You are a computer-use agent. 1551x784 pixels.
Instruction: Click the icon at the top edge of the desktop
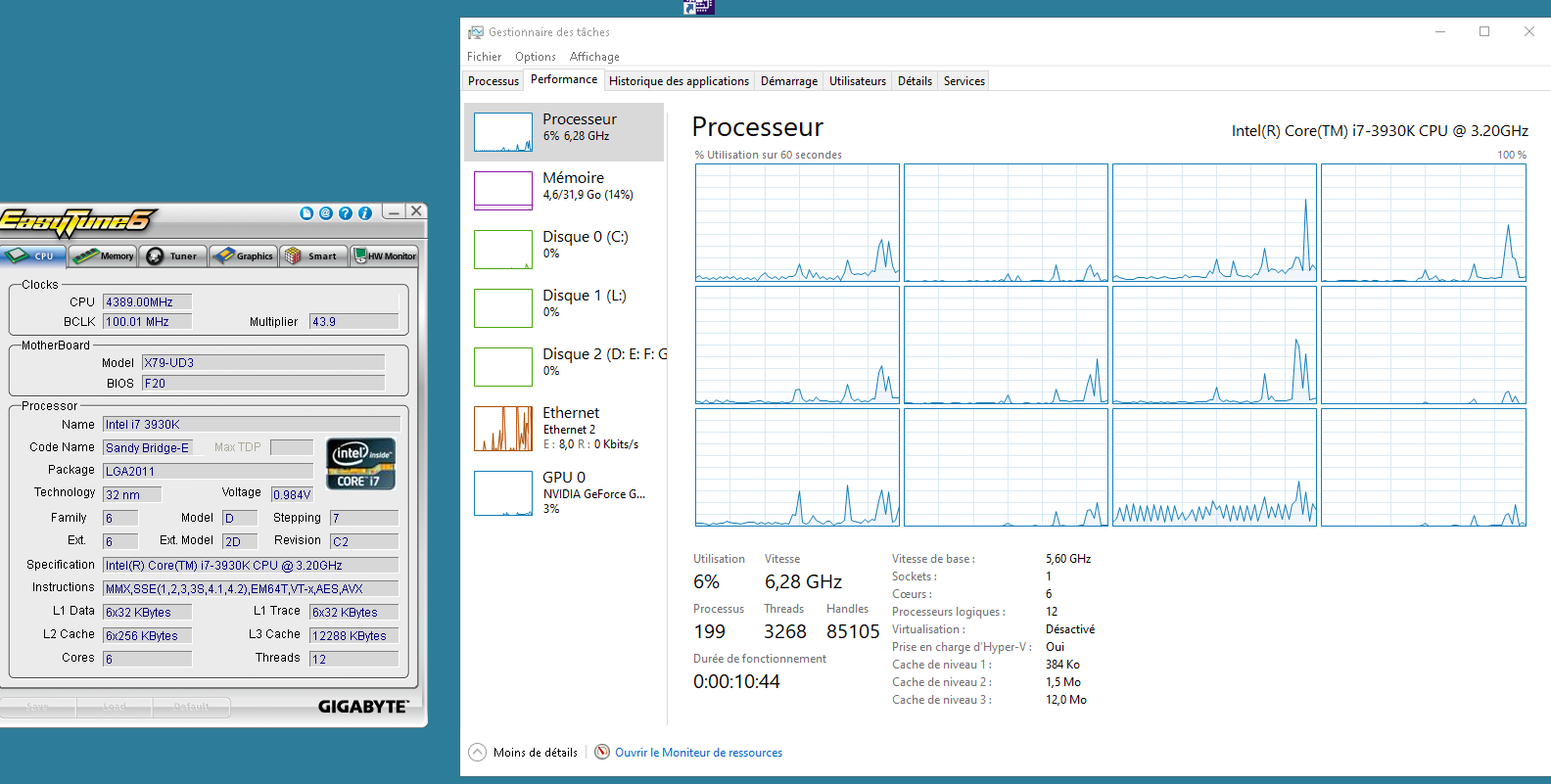[x=699, y=7]
